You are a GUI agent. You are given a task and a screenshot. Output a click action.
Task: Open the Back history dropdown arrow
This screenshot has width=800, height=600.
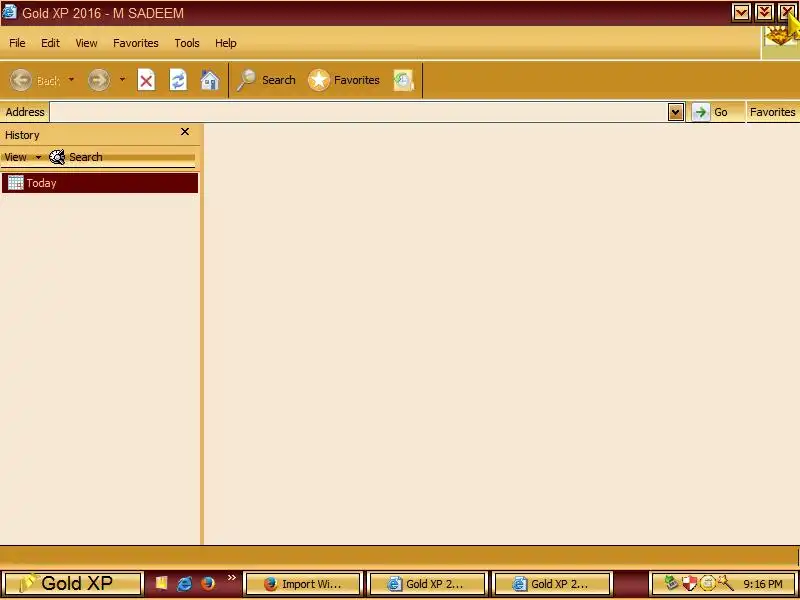tap(71, 80)
